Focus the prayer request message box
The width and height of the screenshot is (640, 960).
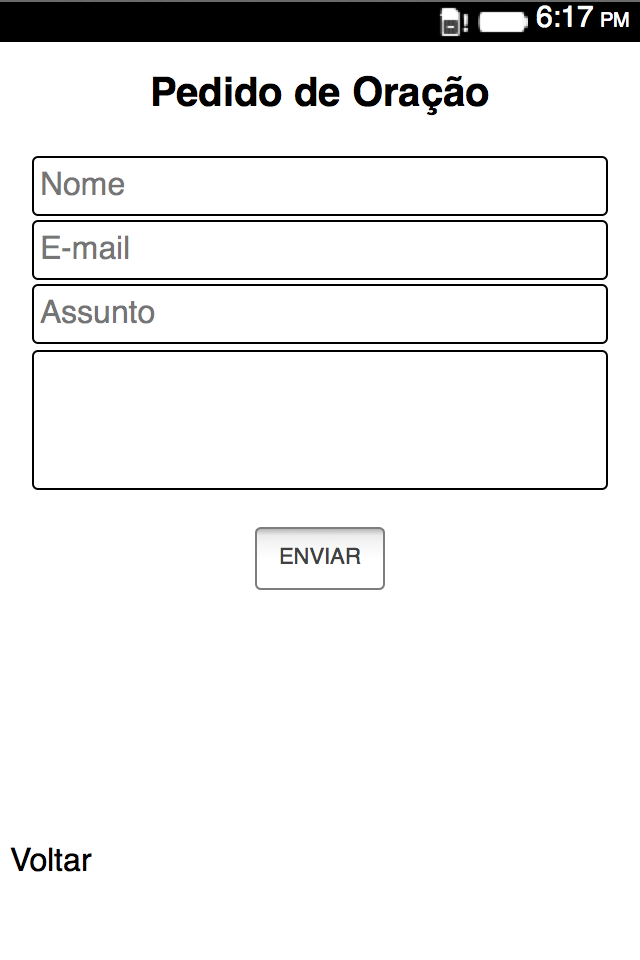pos(320,420)
